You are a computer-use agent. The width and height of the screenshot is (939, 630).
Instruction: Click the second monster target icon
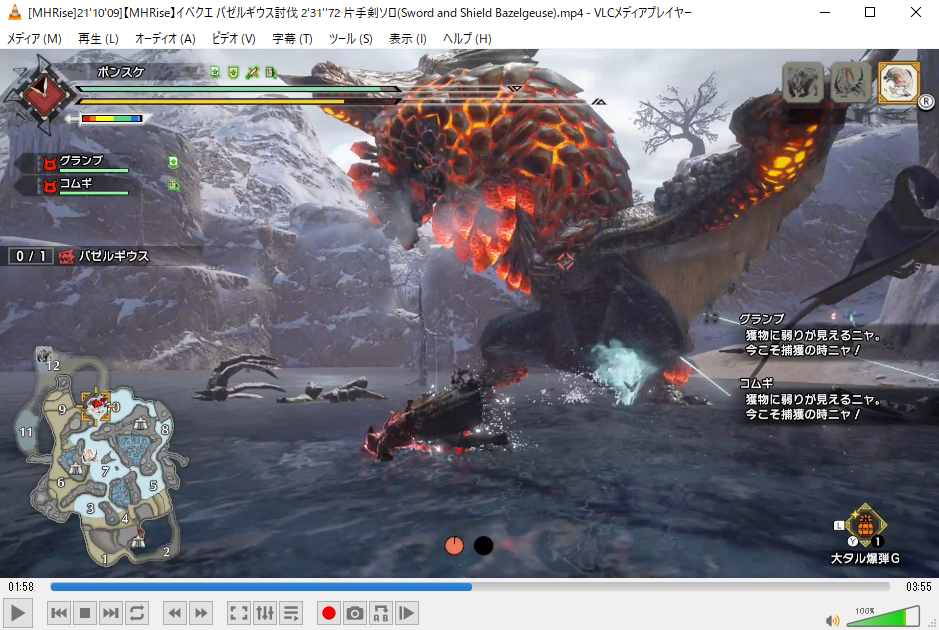pos(850,83)
